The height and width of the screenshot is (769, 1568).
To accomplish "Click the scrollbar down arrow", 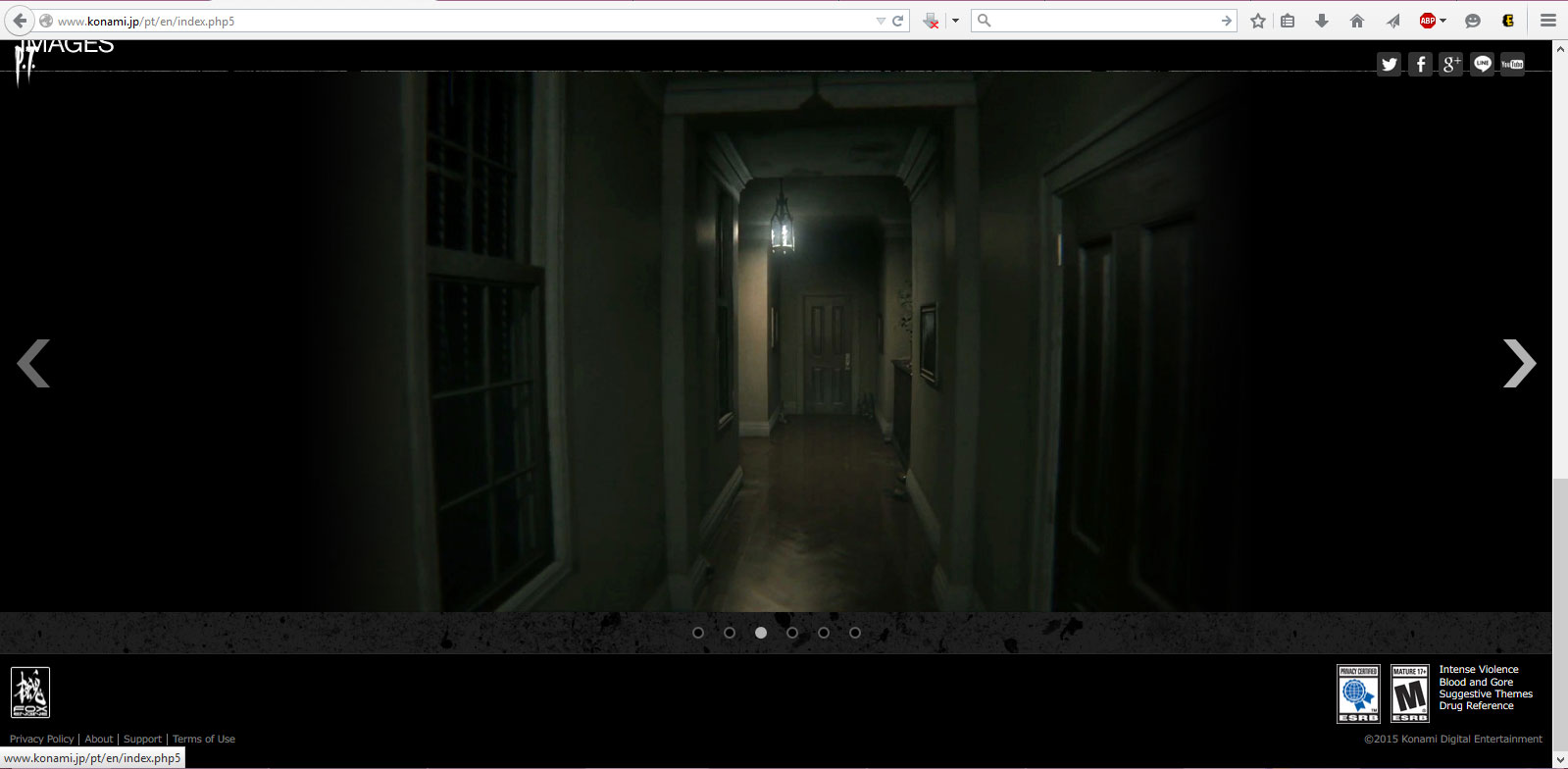I will 1560,760.
